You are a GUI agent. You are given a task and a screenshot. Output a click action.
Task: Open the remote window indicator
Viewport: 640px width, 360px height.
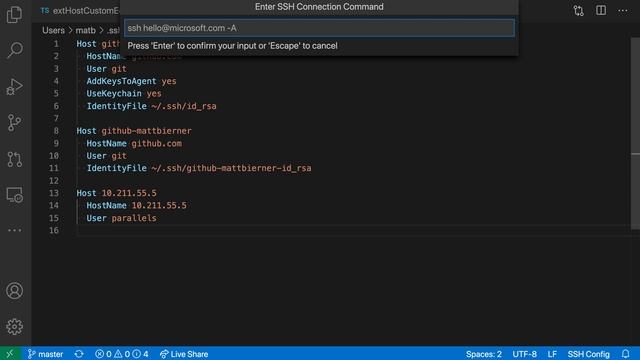(10, 354)
